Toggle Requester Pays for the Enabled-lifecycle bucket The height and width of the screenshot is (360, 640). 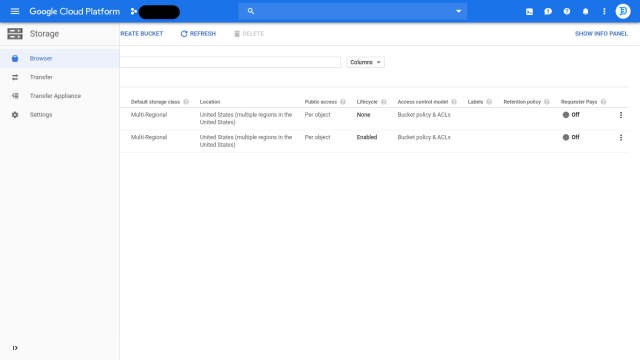(x=571, y=137)
